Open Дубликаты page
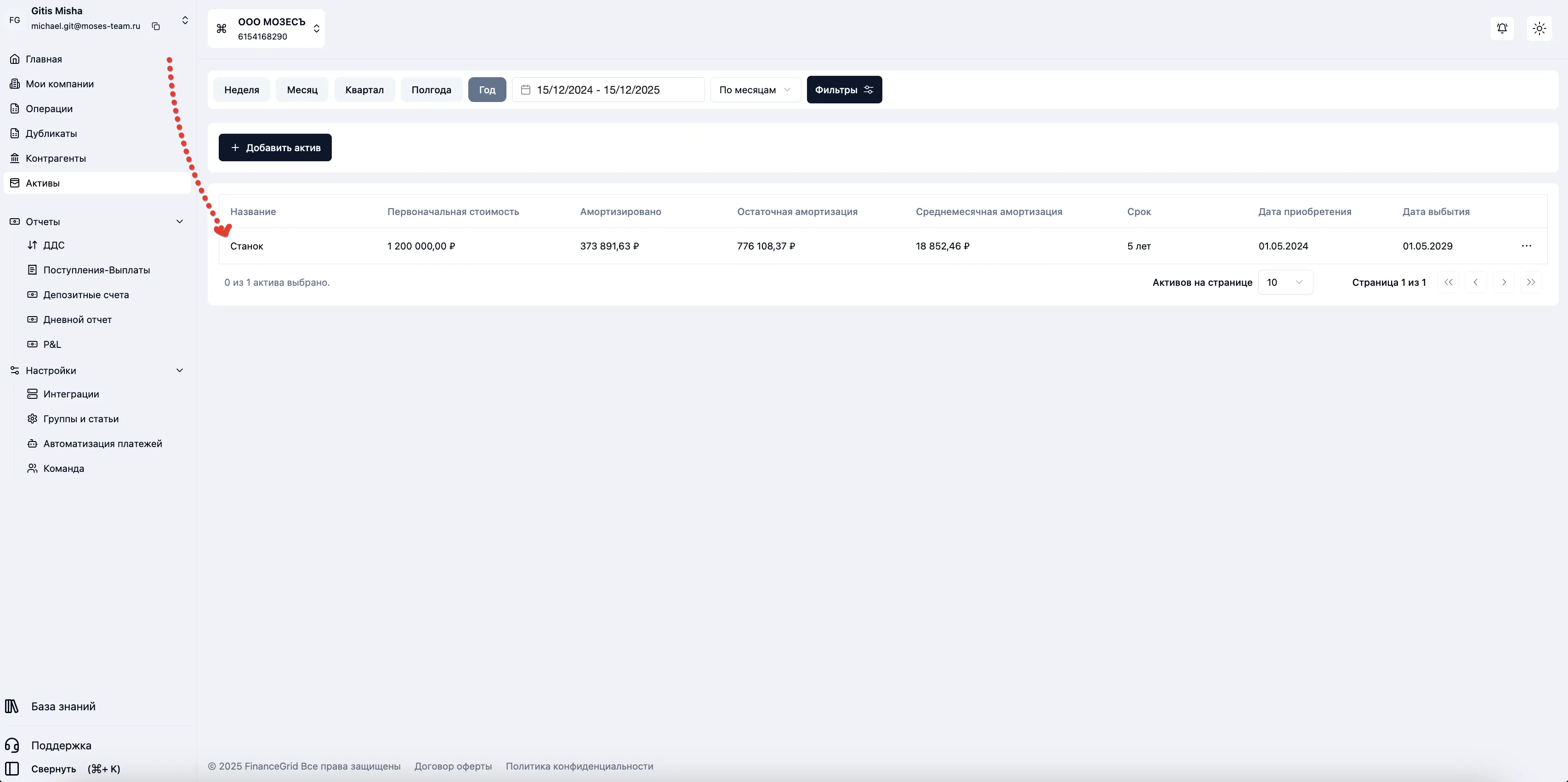Viewport: 1568px width, 782px height. [97, 133]
